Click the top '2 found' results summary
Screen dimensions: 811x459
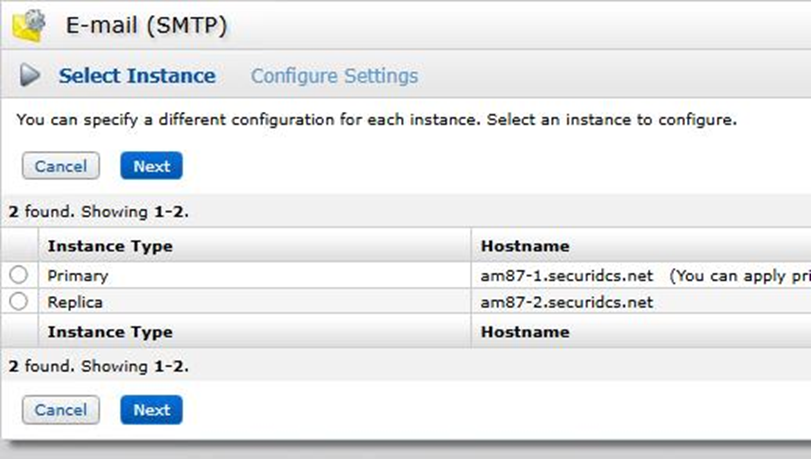pos(98,212)
